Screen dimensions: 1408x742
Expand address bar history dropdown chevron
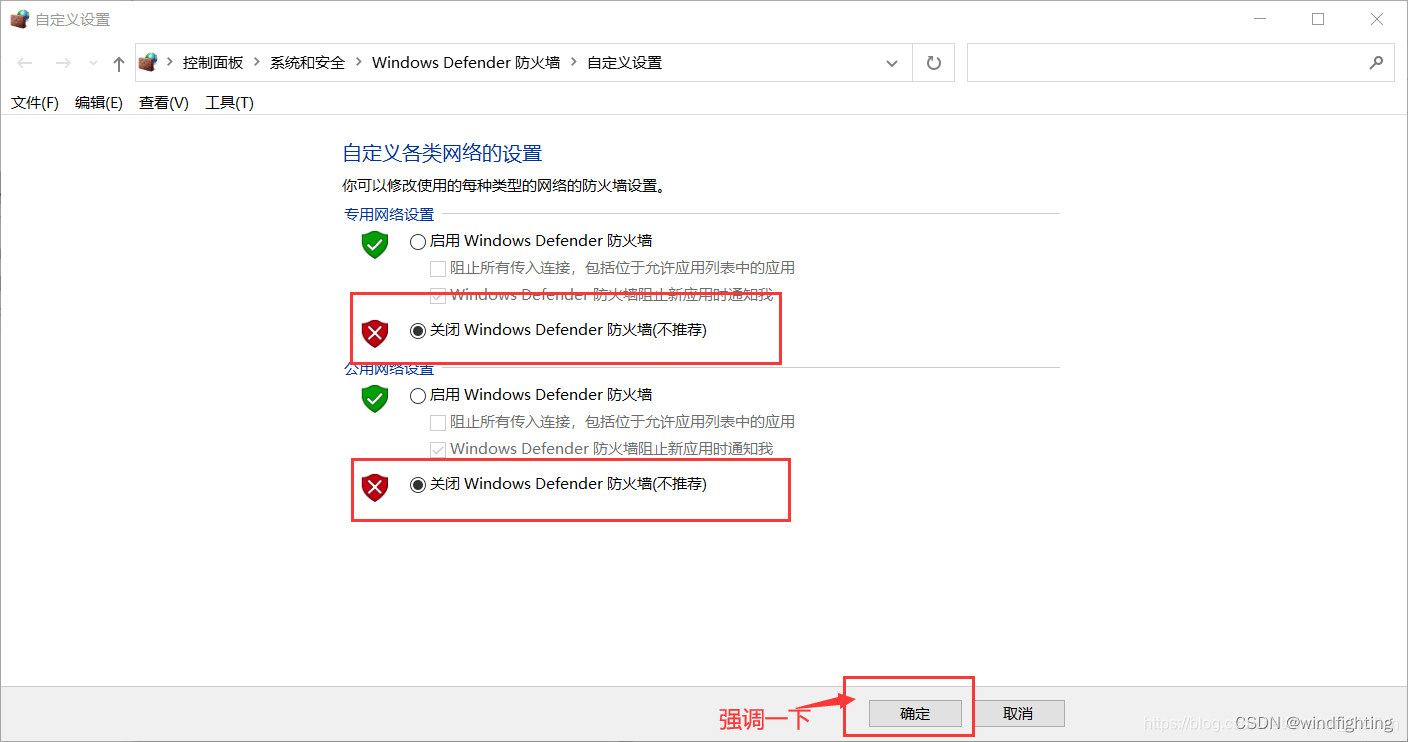892,63
